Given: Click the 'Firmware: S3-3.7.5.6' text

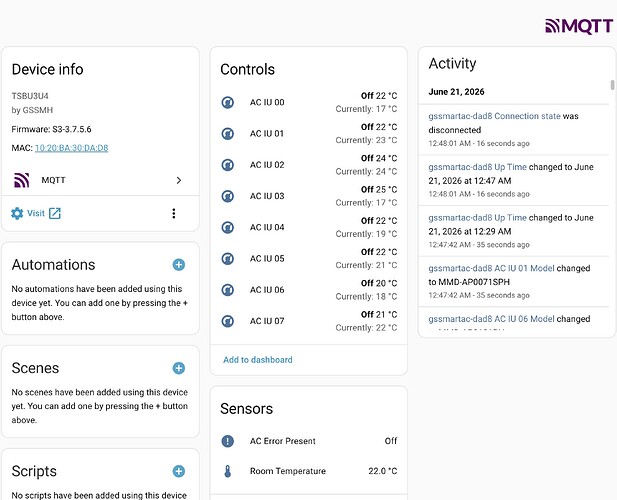Looking at the screenshot, I should [x=51, y=129].
